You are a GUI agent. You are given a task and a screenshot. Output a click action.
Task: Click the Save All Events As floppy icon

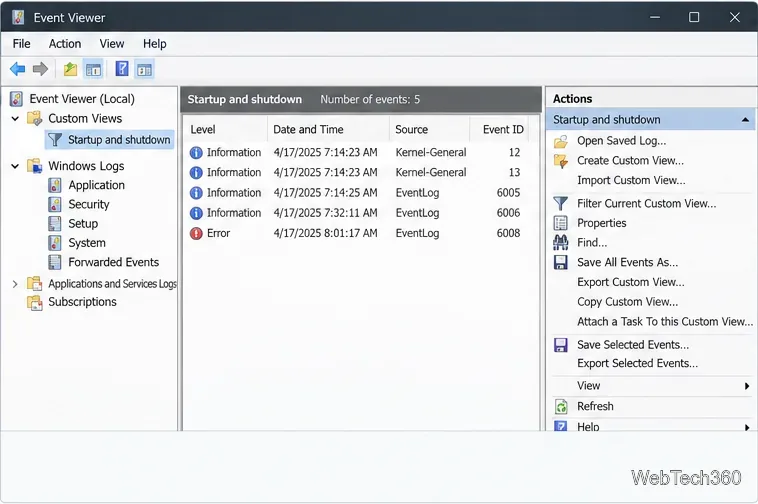[561, 262]
